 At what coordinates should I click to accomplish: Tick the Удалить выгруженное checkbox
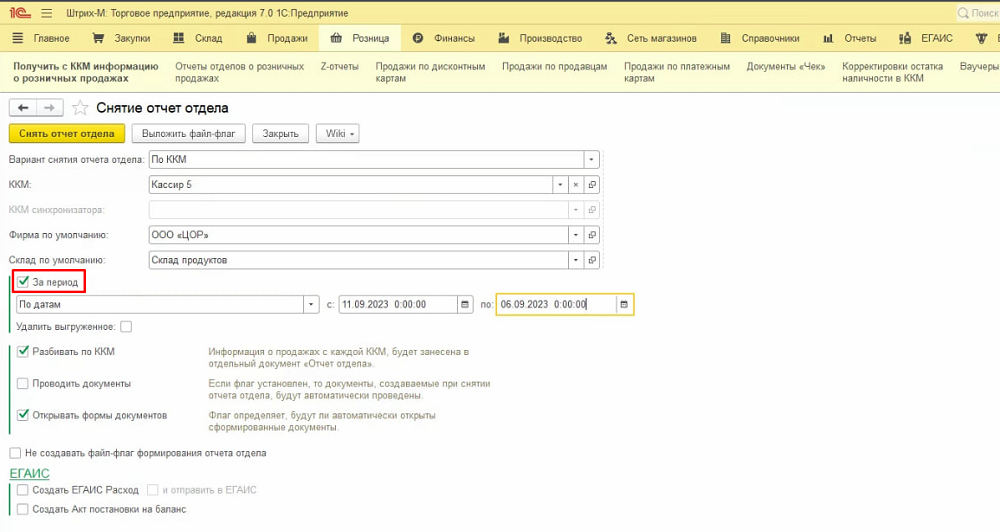point(126,326)
